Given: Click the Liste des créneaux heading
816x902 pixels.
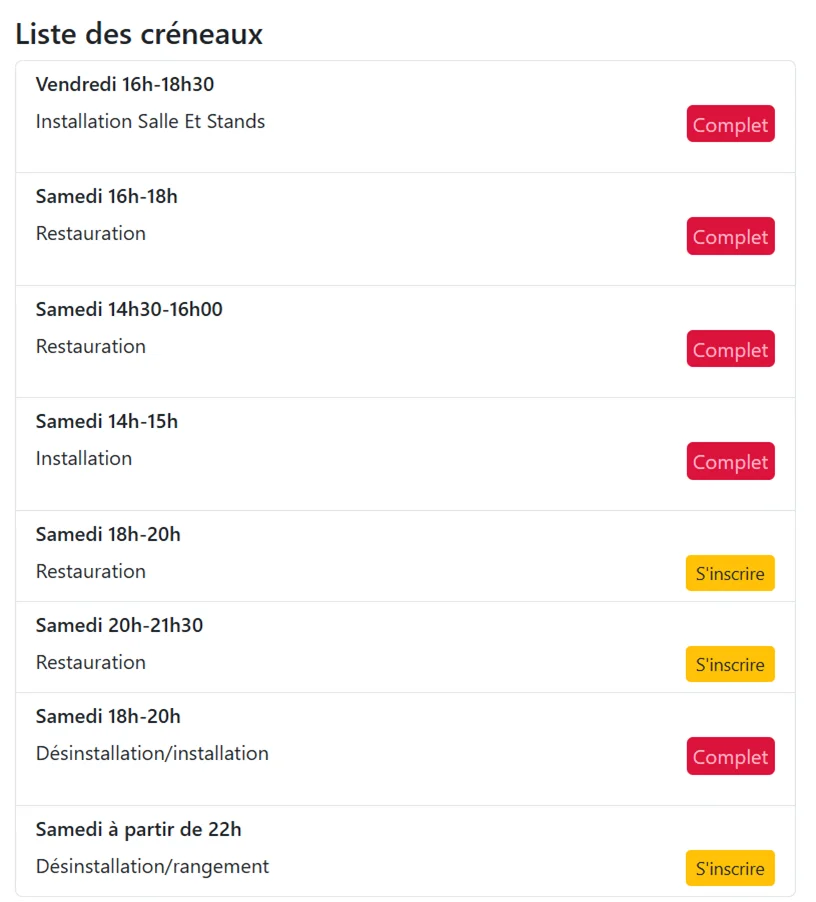Looking at the screenshot, I should (139, 33).
